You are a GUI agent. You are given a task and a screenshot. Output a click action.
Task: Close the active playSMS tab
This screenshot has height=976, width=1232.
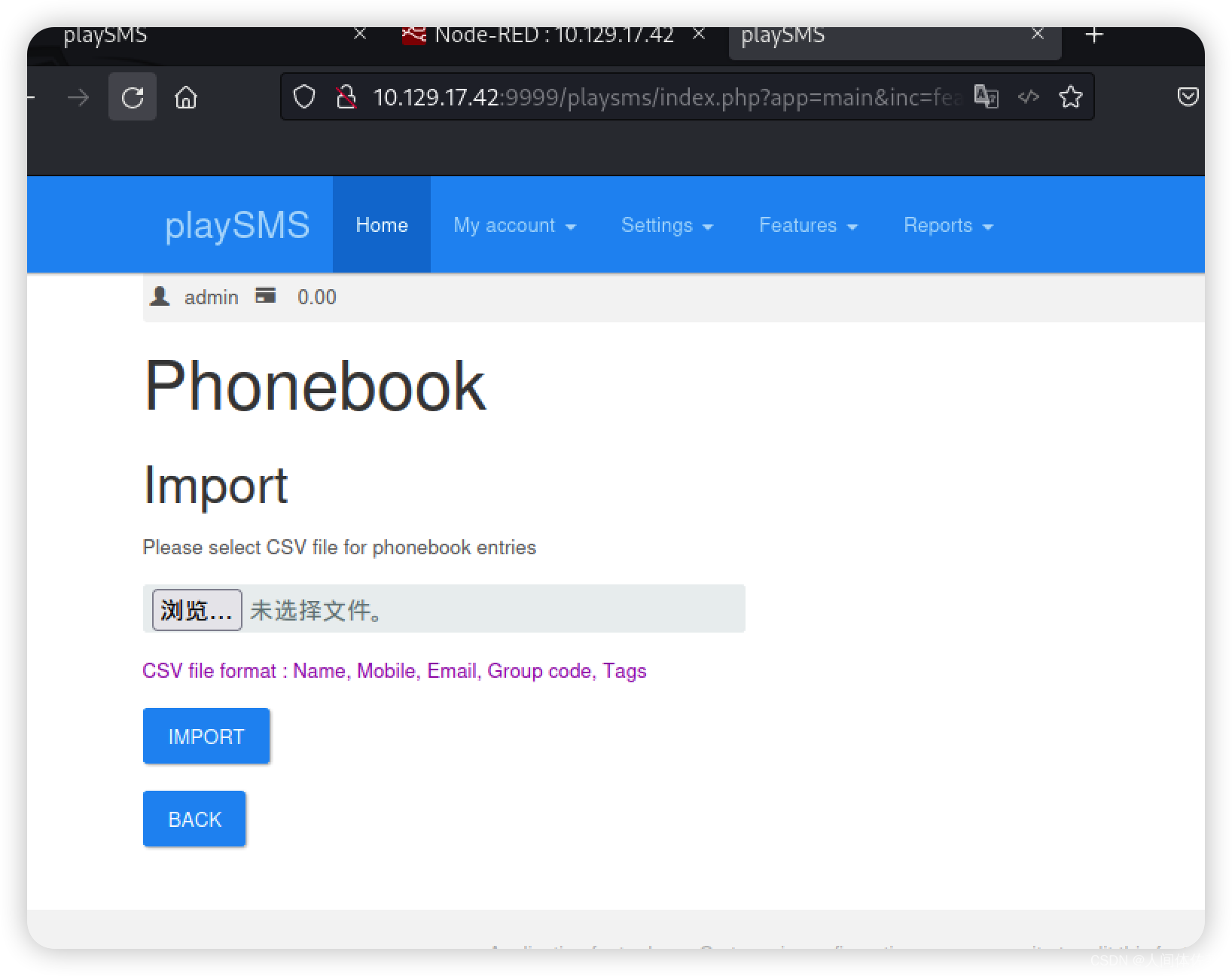coord(1038,34)
